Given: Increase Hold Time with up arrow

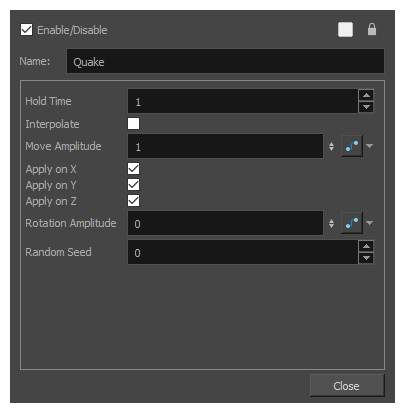Looking at the screenshot, I should tap(367, 95).
